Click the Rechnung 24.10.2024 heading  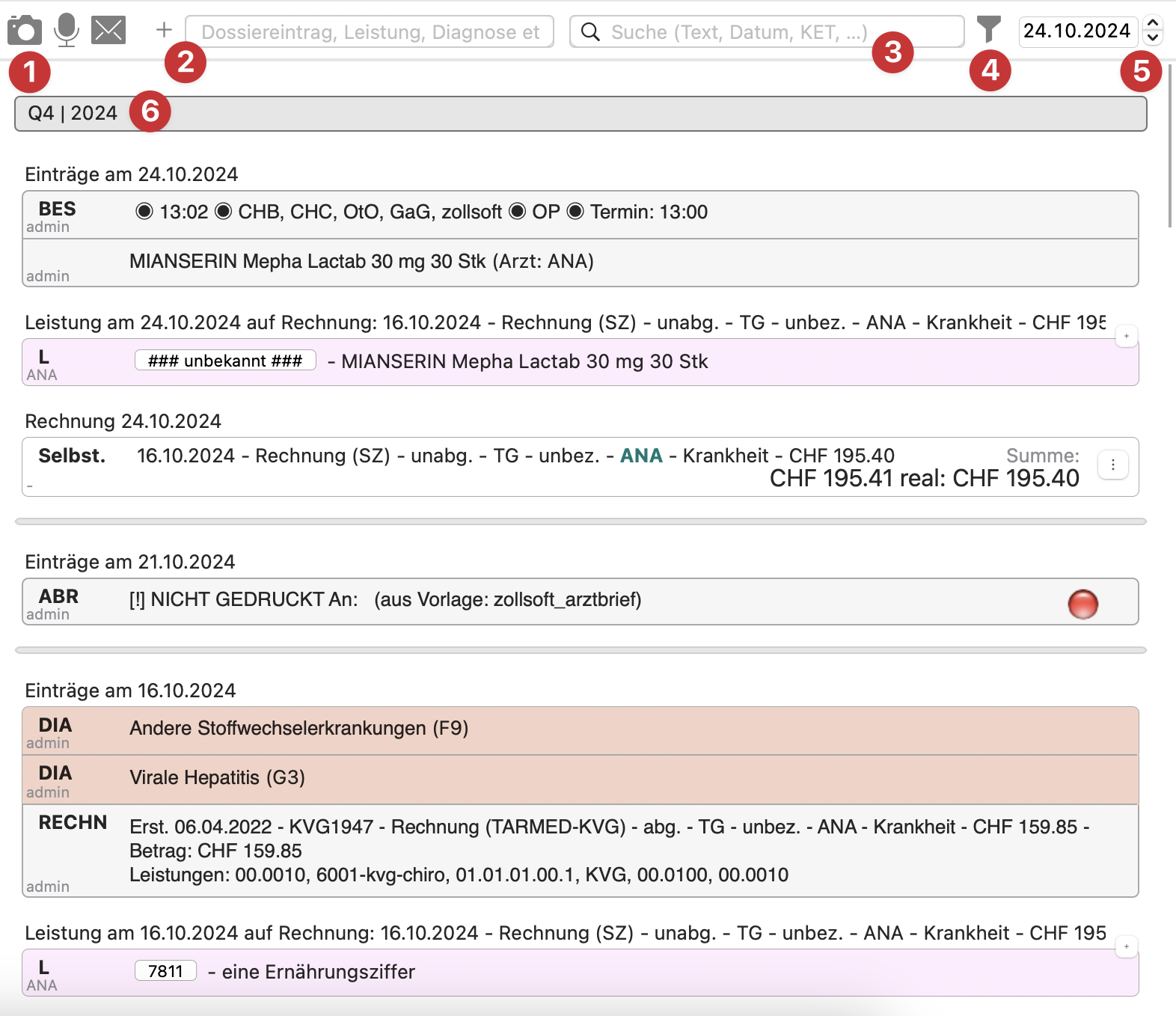coord(123,421)
